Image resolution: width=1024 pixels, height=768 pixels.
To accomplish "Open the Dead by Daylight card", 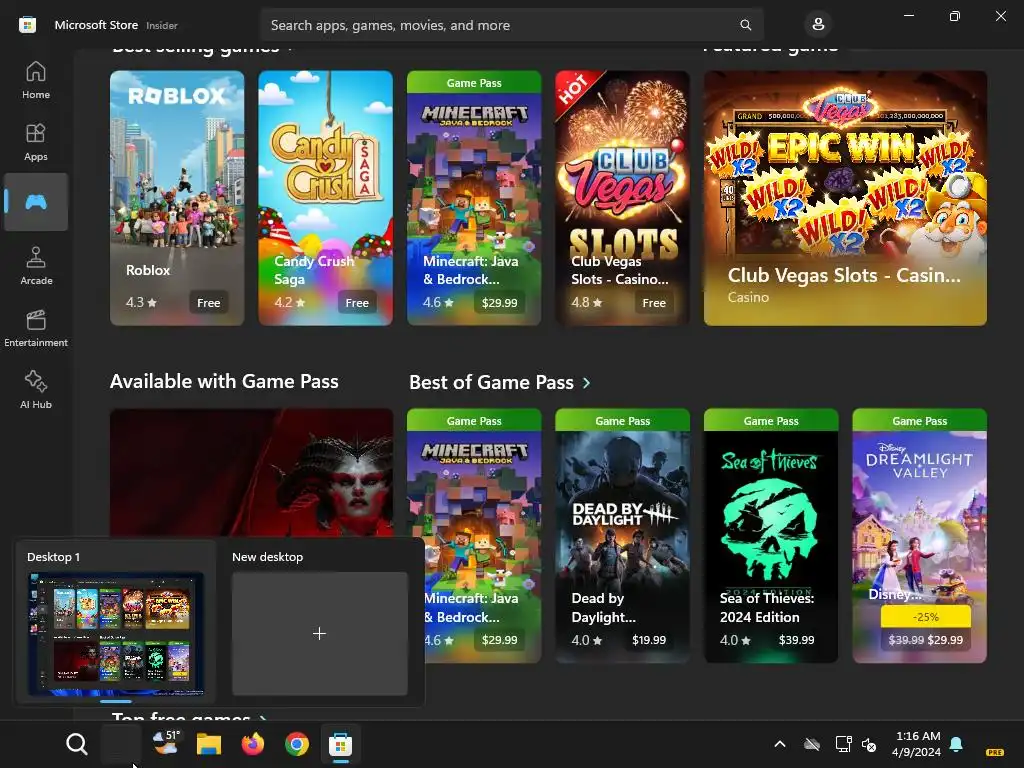I will [x=622, y=536].
